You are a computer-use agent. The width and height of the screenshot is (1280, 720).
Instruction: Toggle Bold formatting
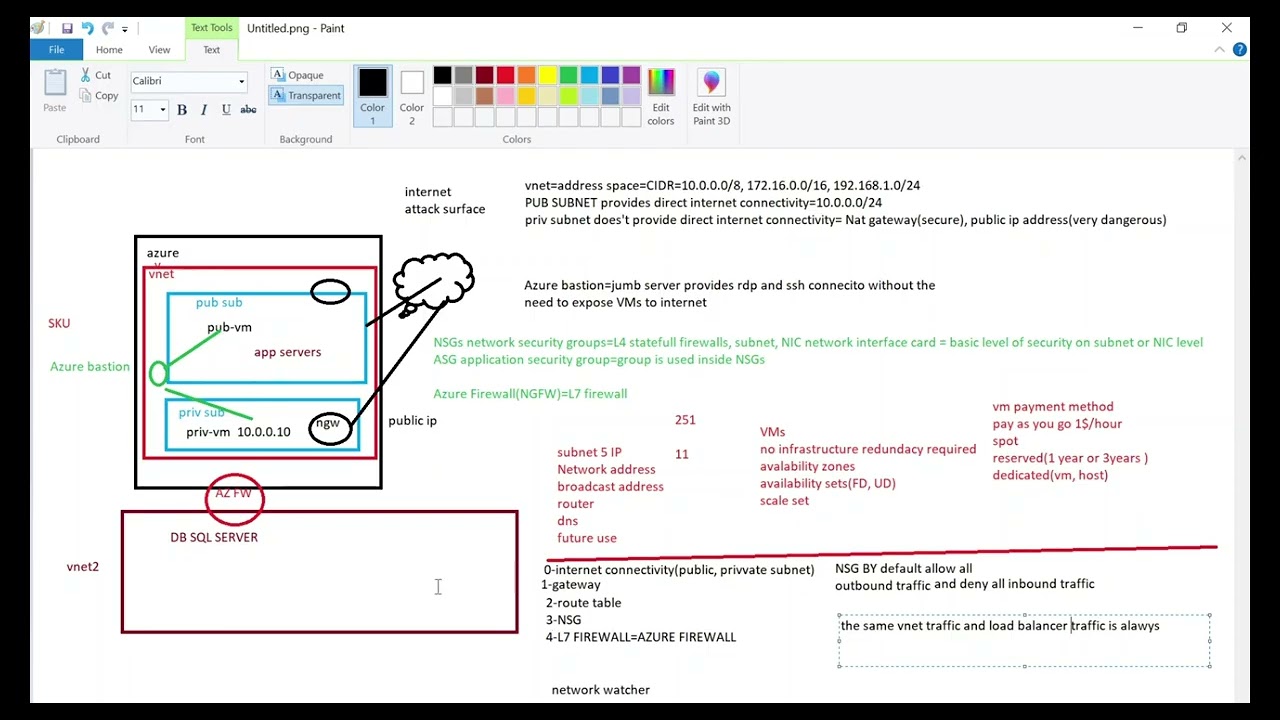pyautogui.click(x=182, y=109)
